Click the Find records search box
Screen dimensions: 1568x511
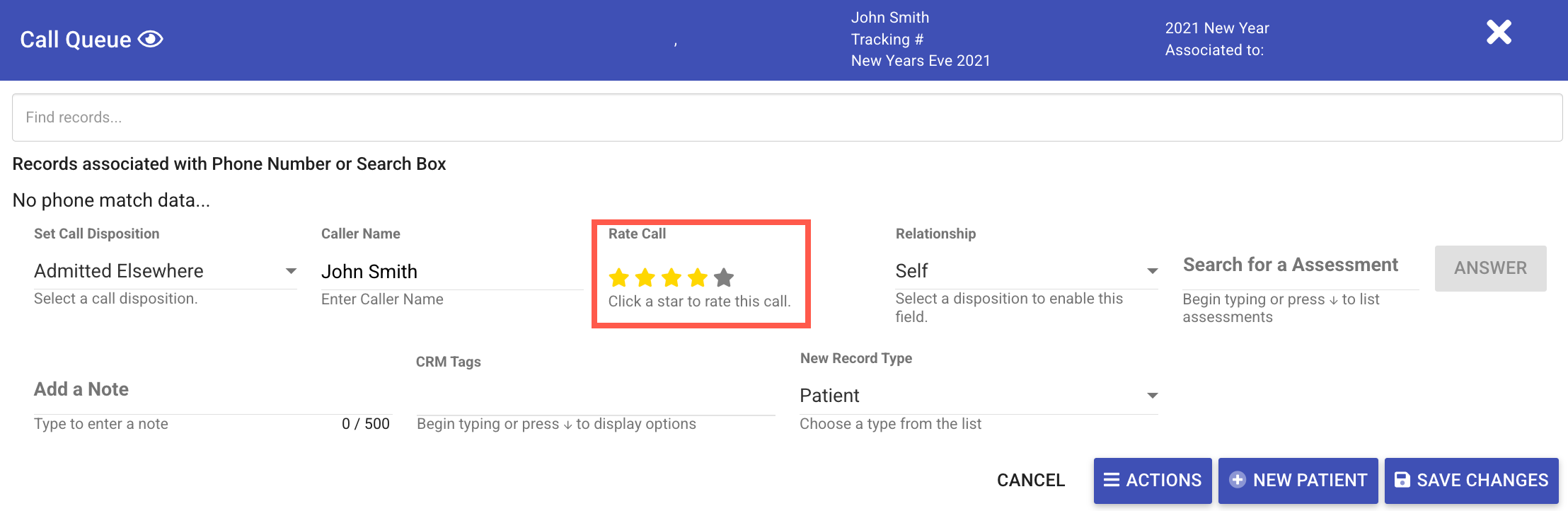coord(787,117)
